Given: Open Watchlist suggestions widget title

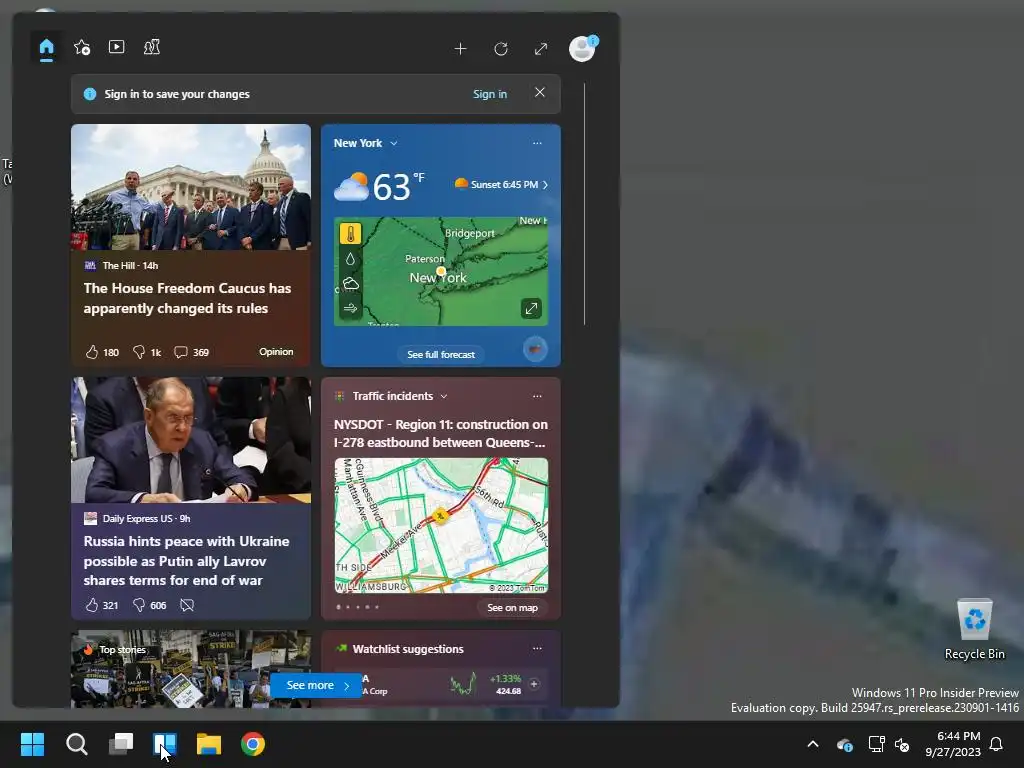Looking at the screenshot, I should pyautogui.click(x=408, y=648).
